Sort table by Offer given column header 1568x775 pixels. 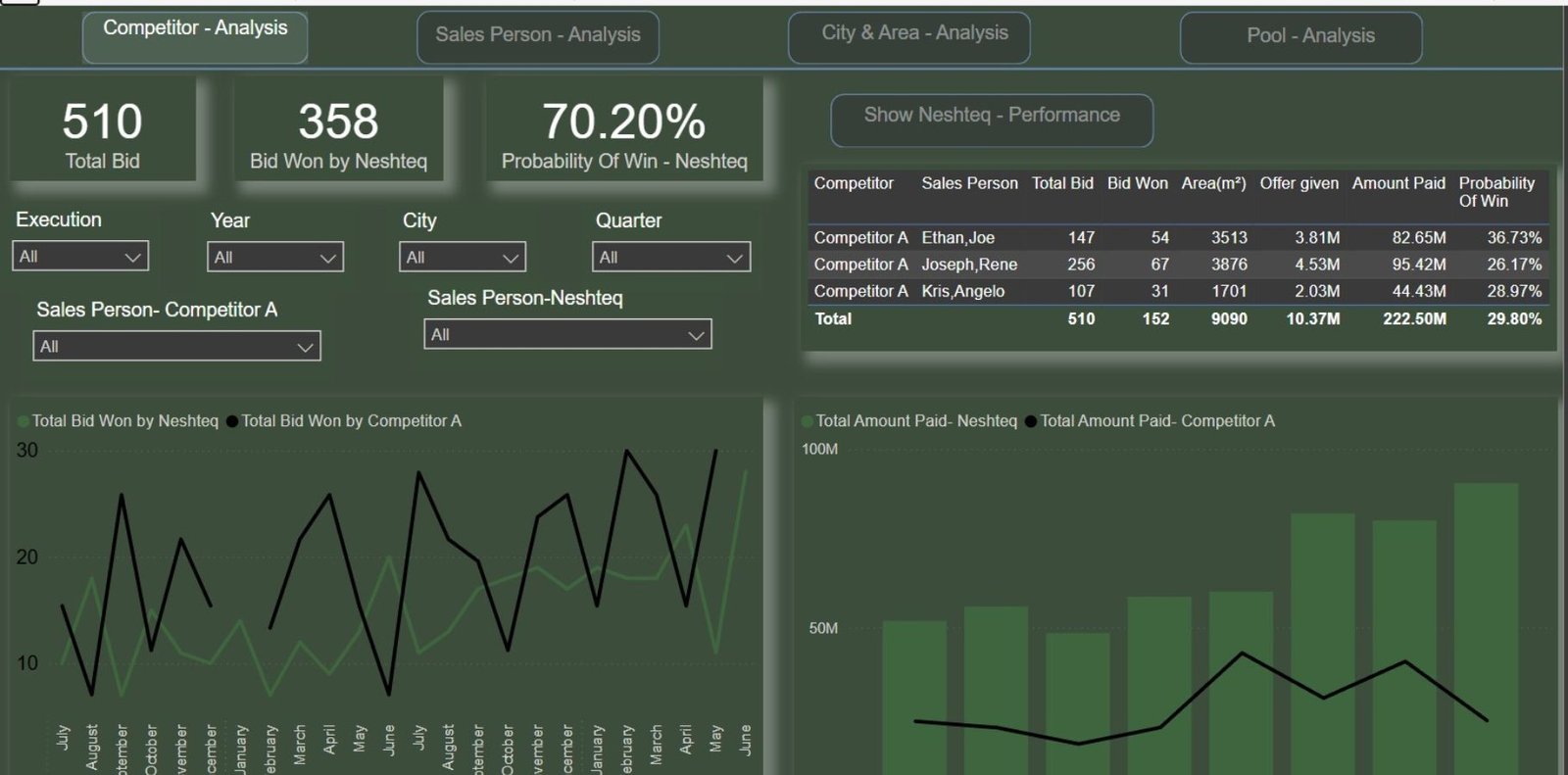click(1298, 183)
